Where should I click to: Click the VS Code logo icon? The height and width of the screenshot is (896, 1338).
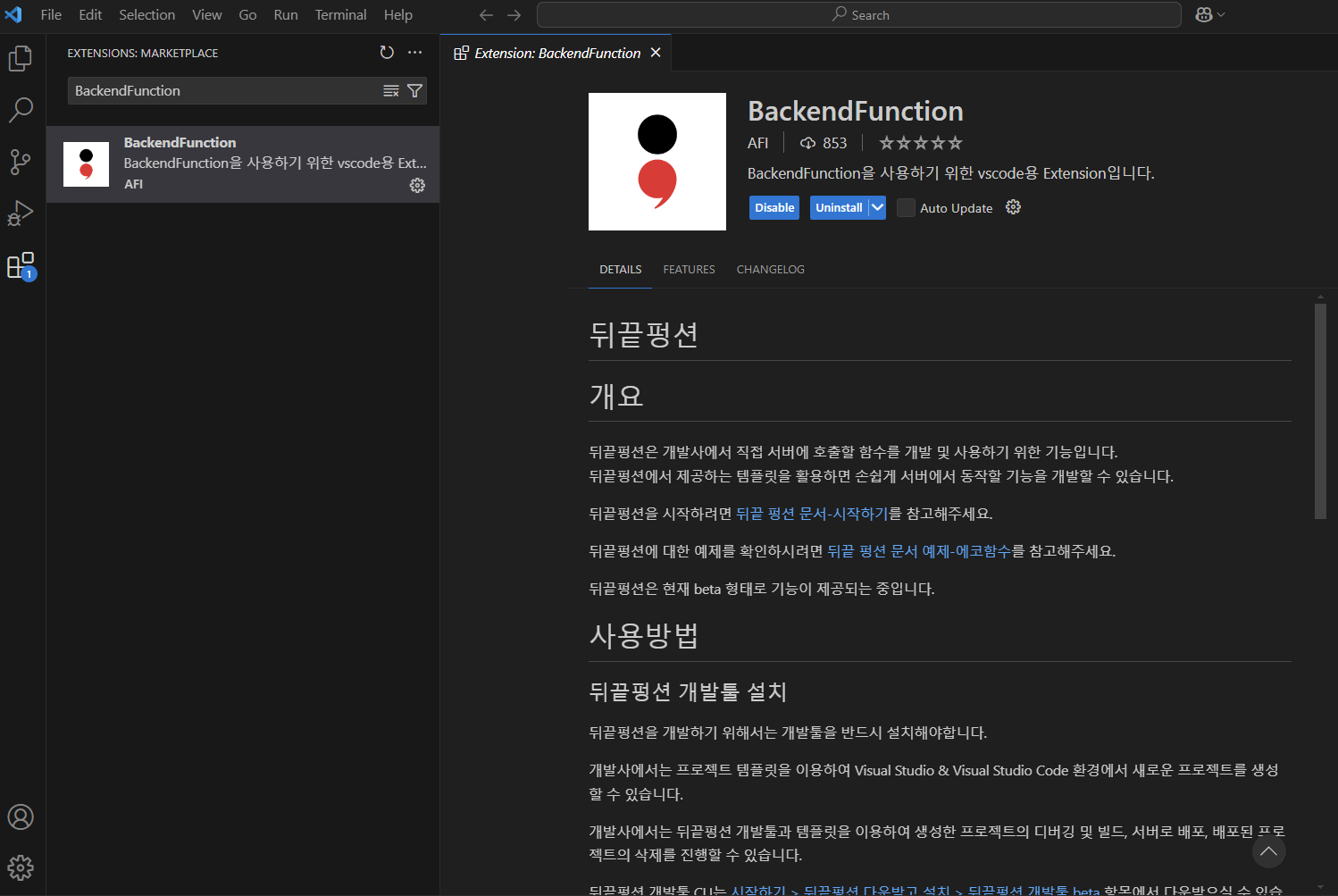(x=13, y=15)
